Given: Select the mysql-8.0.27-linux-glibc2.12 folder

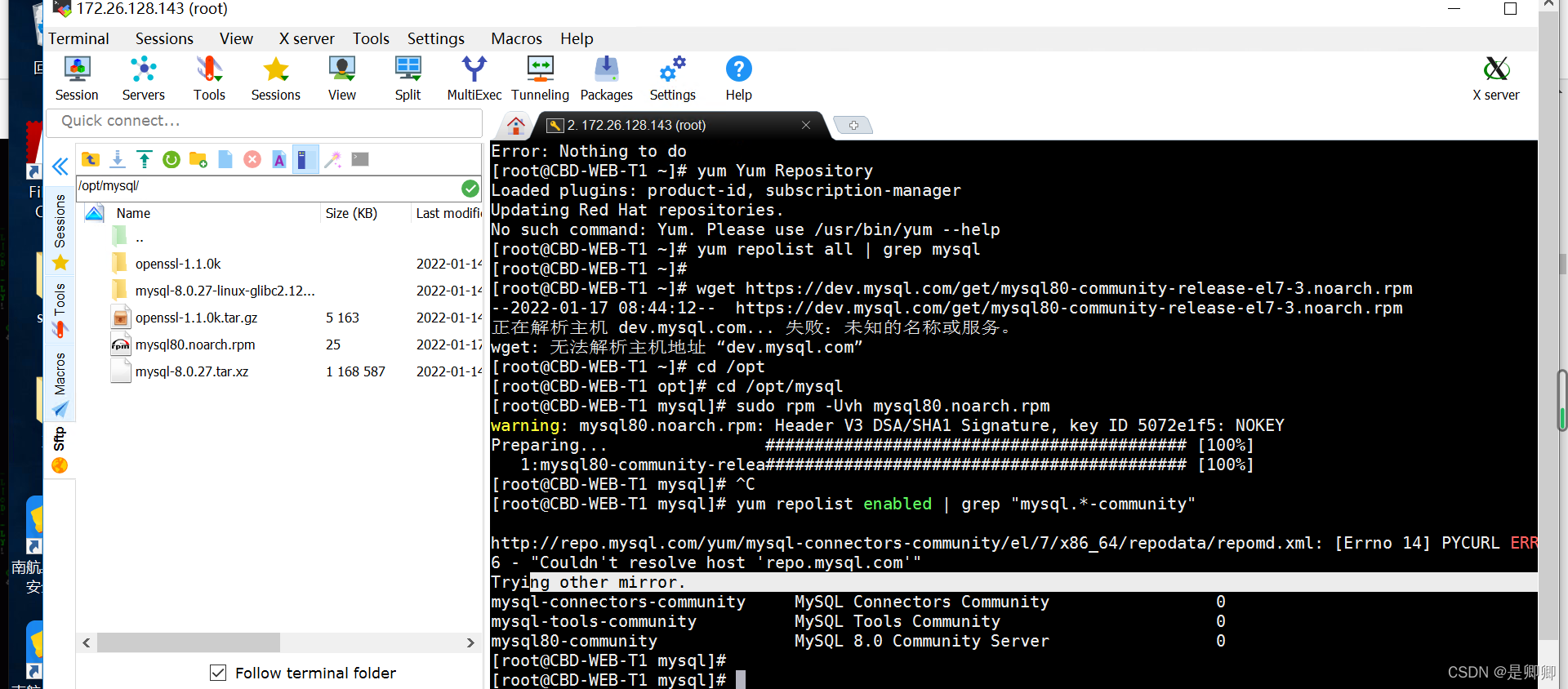Looking at the screenshot, I should click(225, 291).
